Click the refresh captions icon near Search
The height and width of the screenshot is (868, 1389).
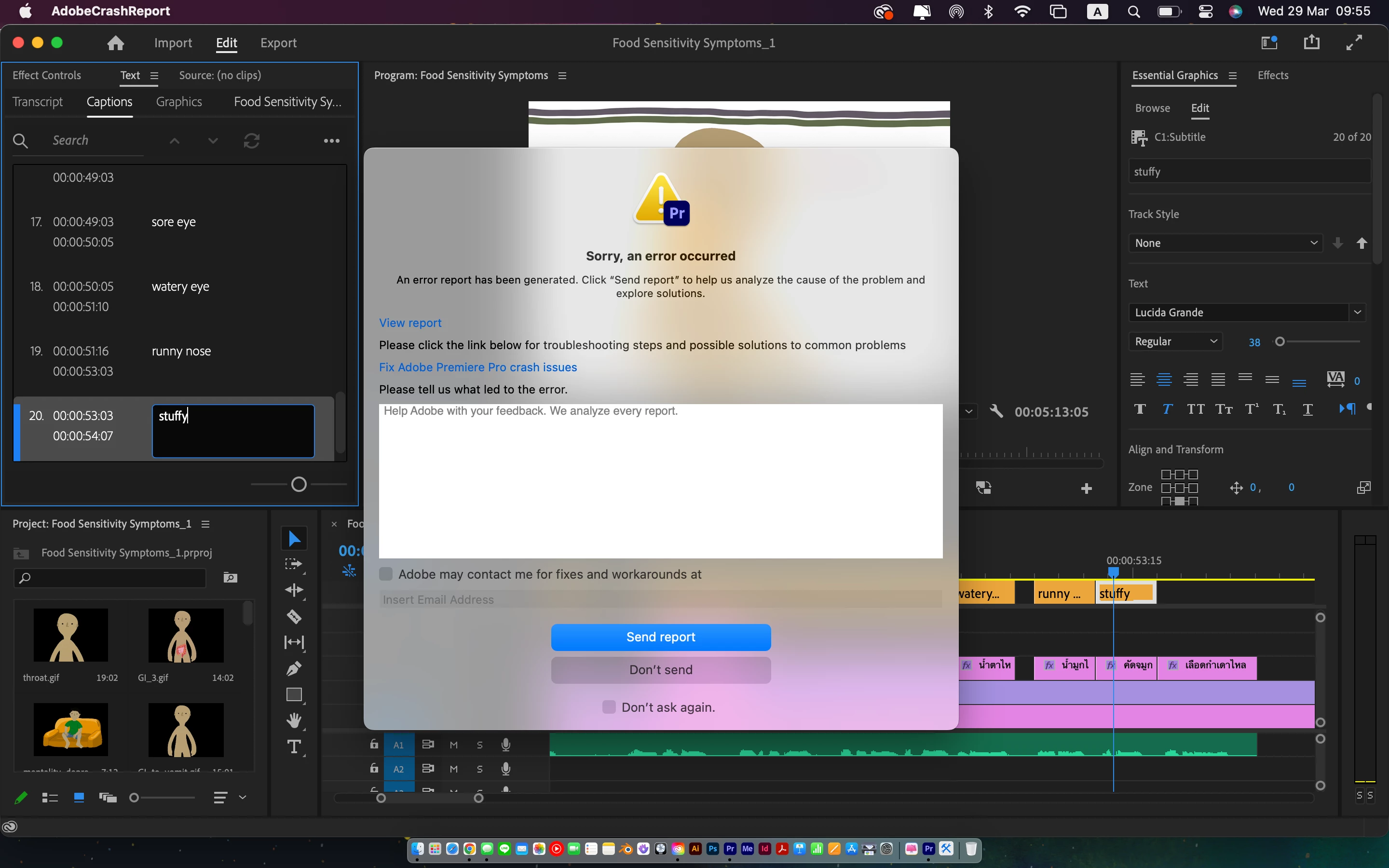251,141
